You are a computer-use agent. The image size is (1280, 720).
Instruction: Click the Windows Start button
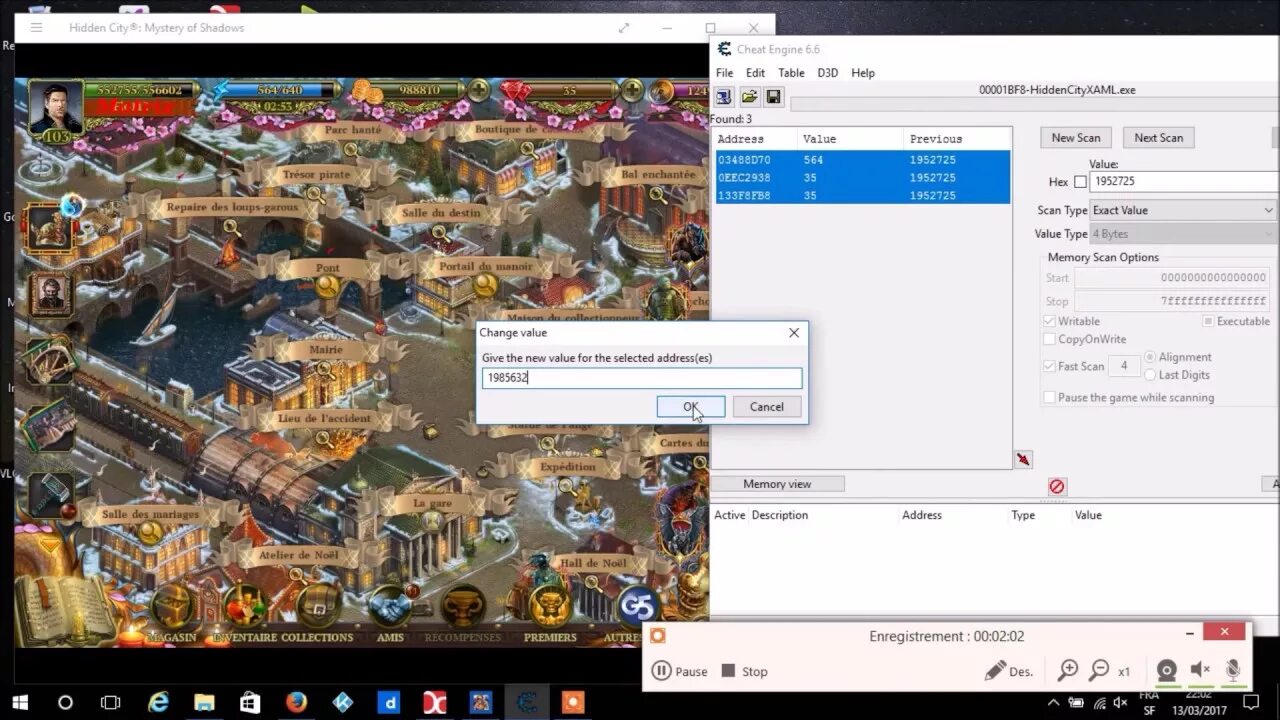pos(19,702)
